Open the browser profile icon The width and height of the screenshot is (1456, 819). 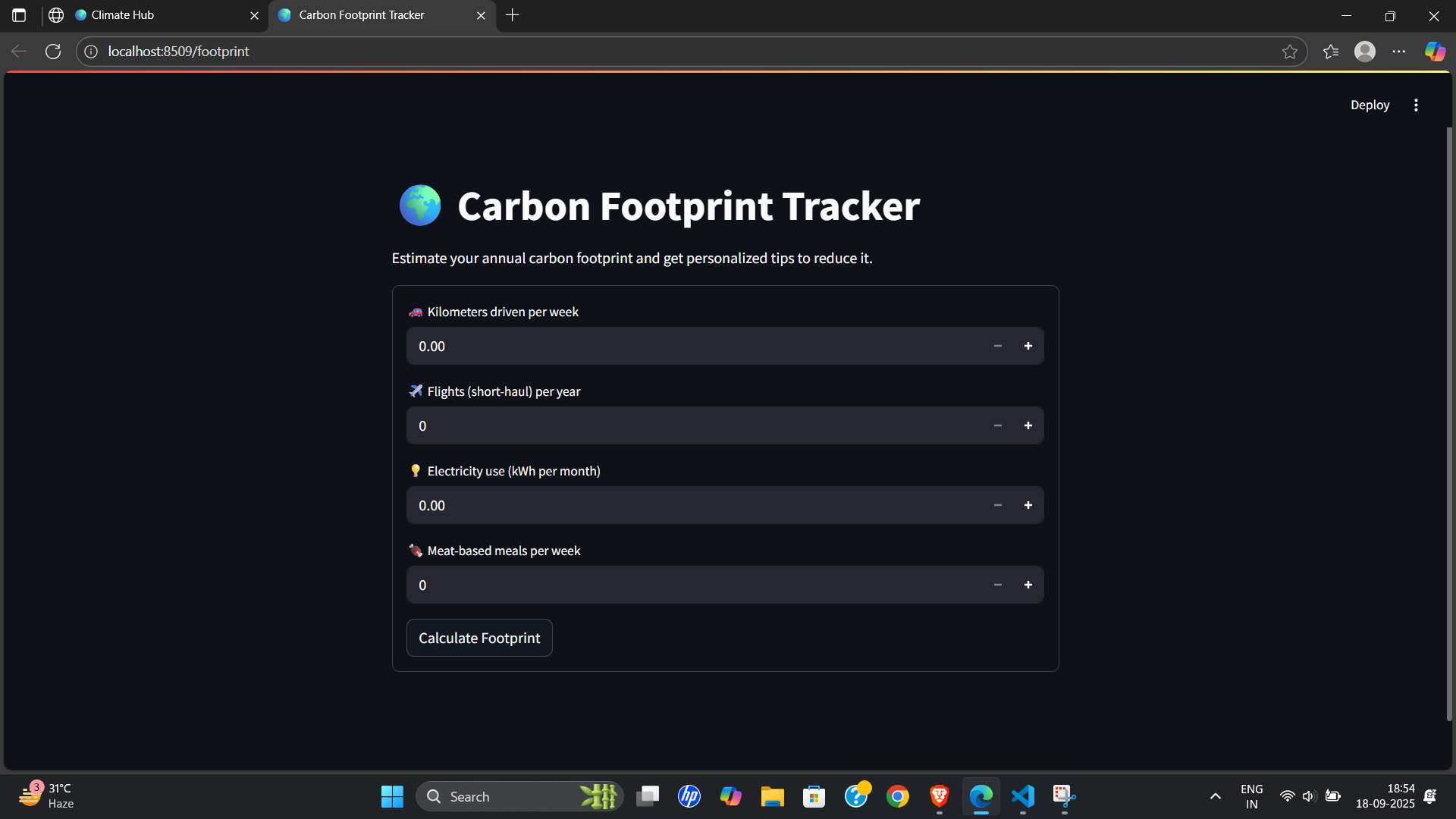[1365, 52]
